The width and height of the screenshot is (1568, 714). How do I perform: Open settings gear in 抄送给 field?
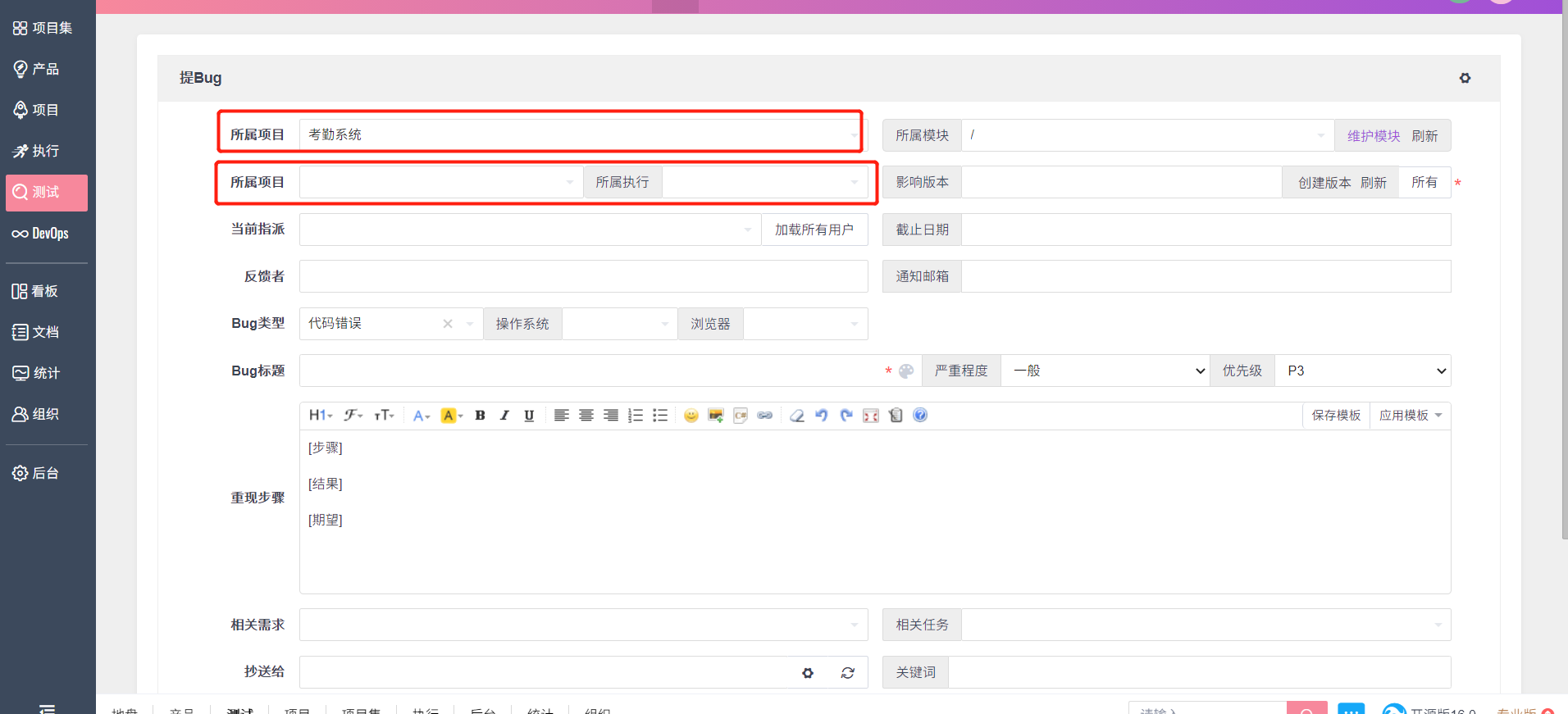[x=808, y=673]
